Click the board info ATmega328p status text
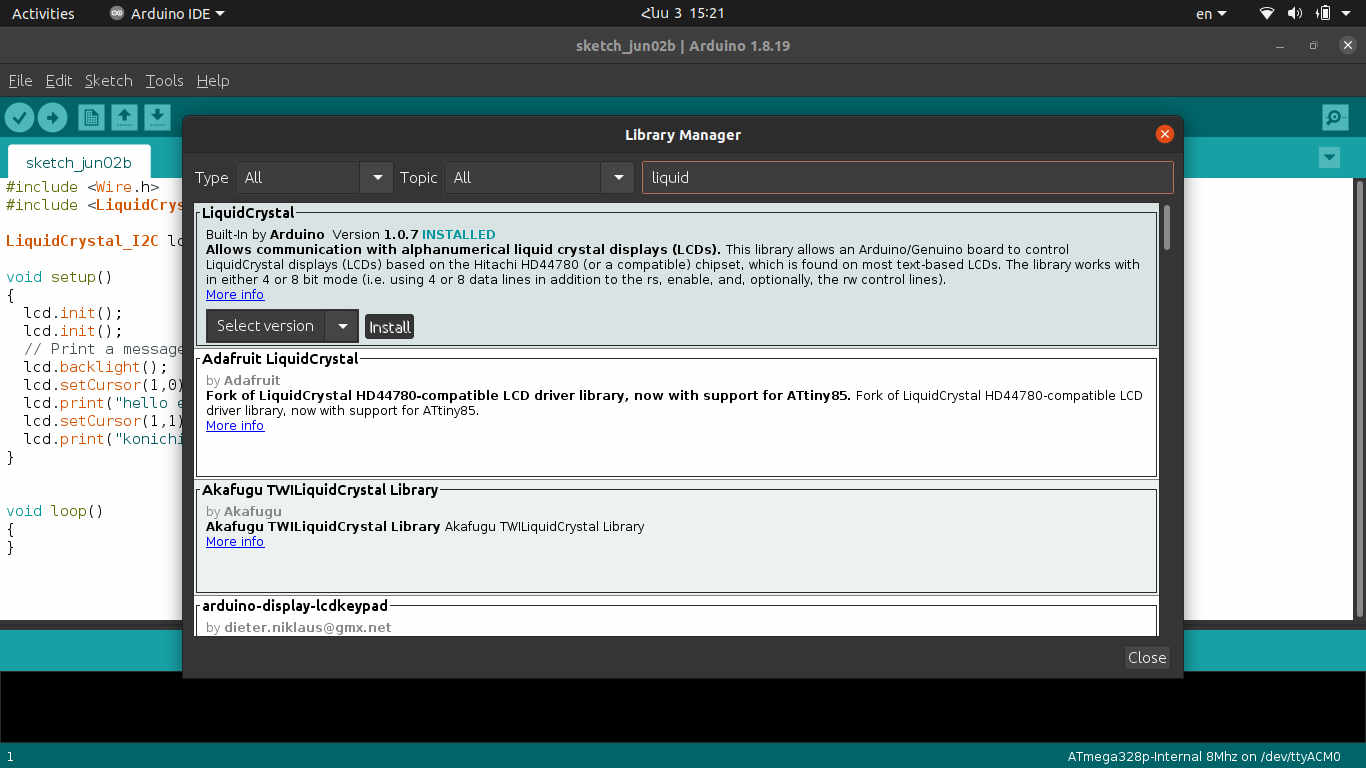Screen dimensions: 1366x768 1204,757
